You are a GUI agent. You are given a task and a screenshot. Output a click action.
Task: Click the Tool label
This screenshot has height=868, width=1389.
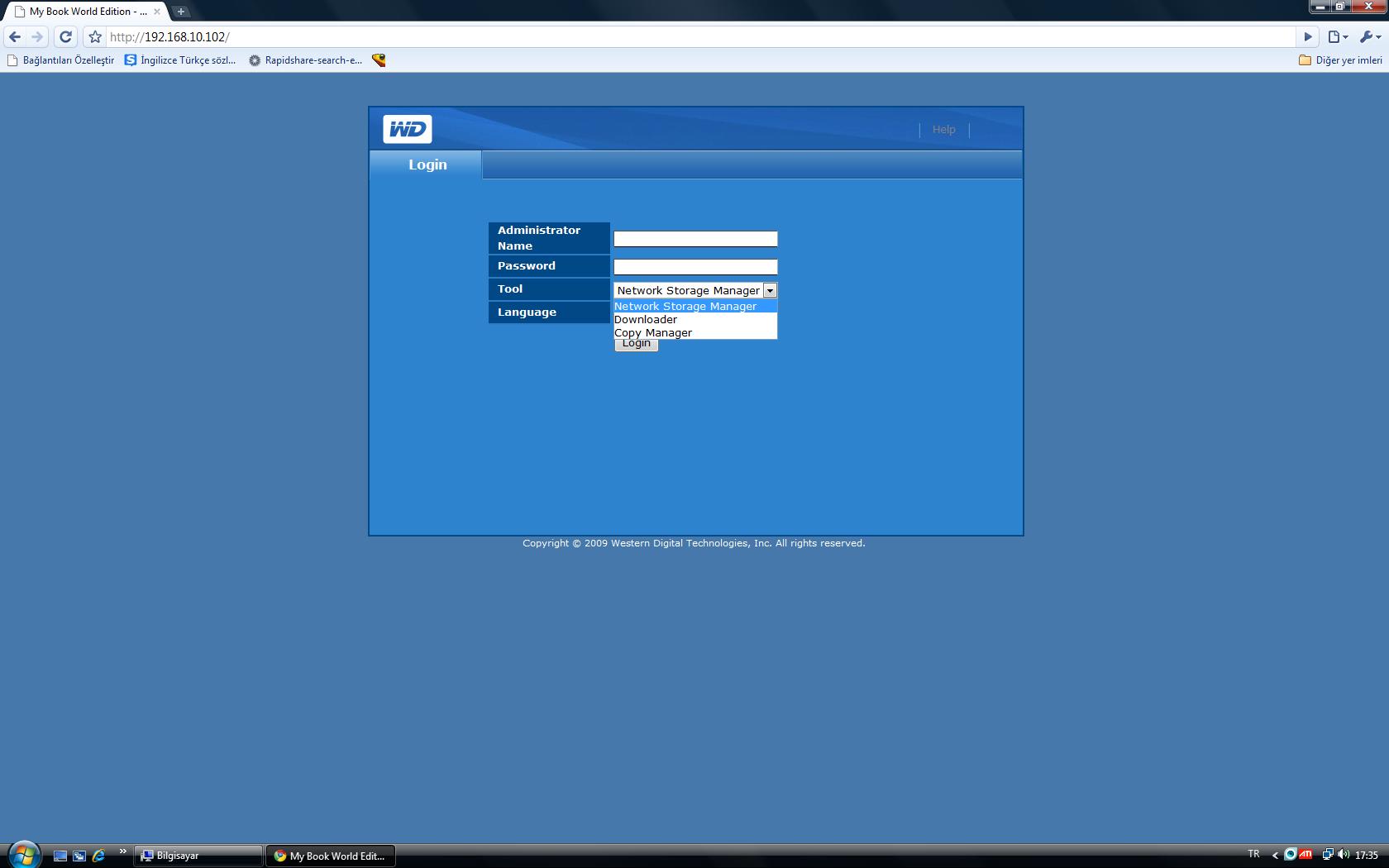tap(510, 289)
